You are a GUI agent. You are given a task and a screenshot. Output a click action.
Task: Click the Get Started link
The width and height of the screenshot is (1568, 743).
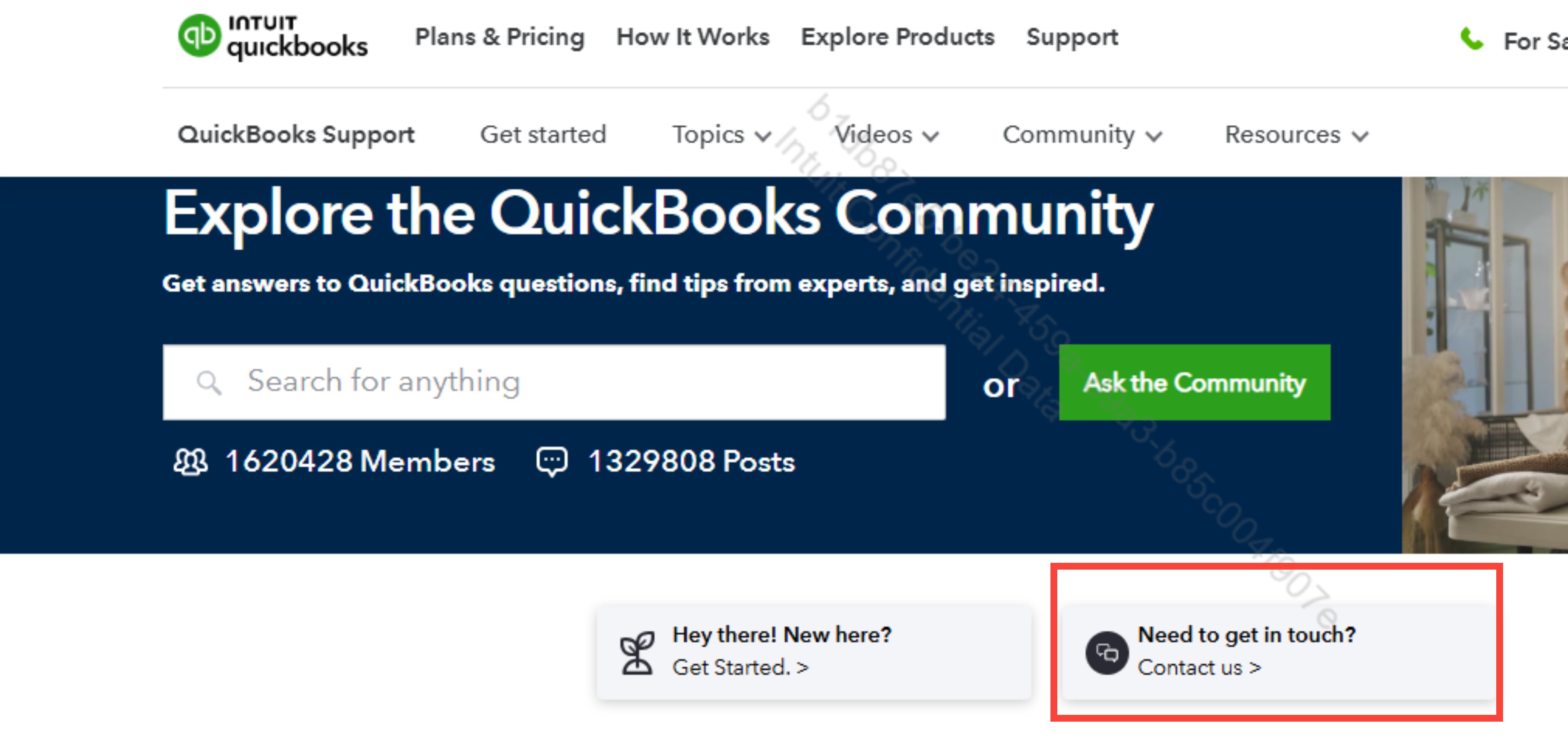[x=740, y=668]
